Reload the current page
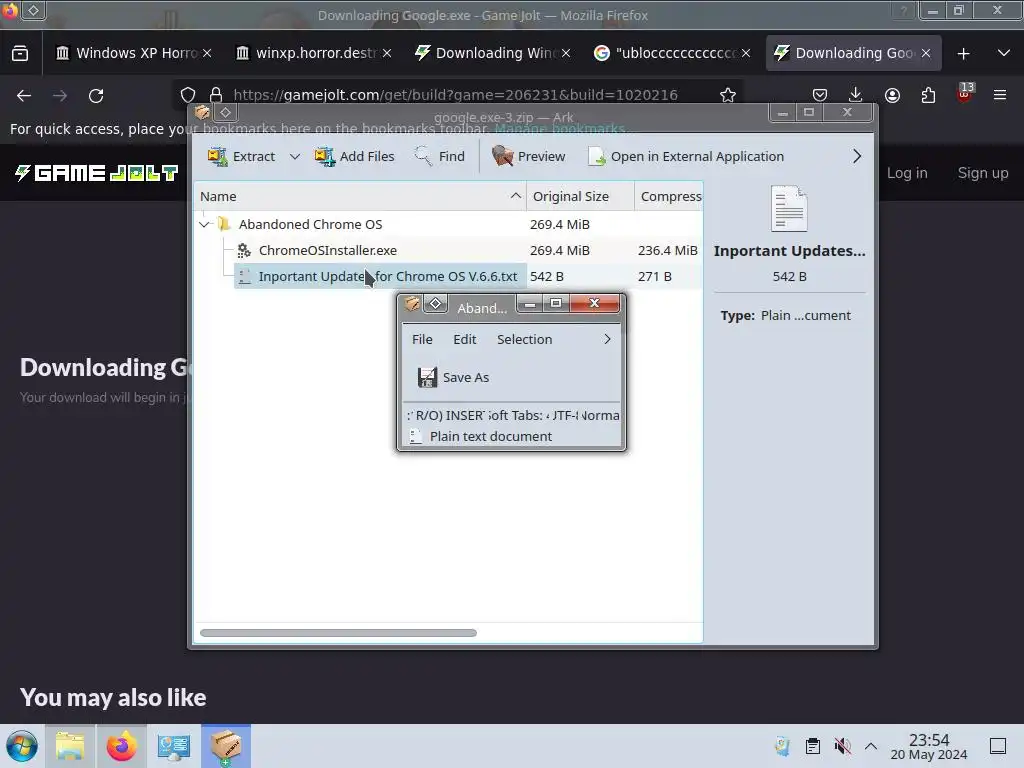 [96, 96]
